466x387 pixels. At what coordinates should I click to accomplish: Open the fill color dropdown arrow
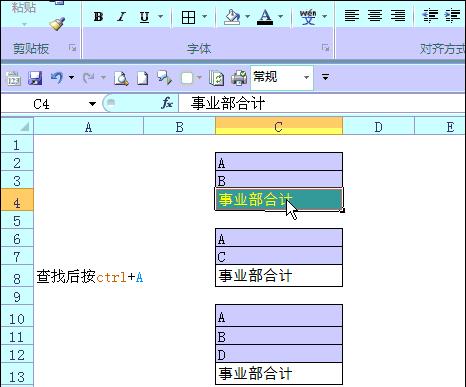247,16
